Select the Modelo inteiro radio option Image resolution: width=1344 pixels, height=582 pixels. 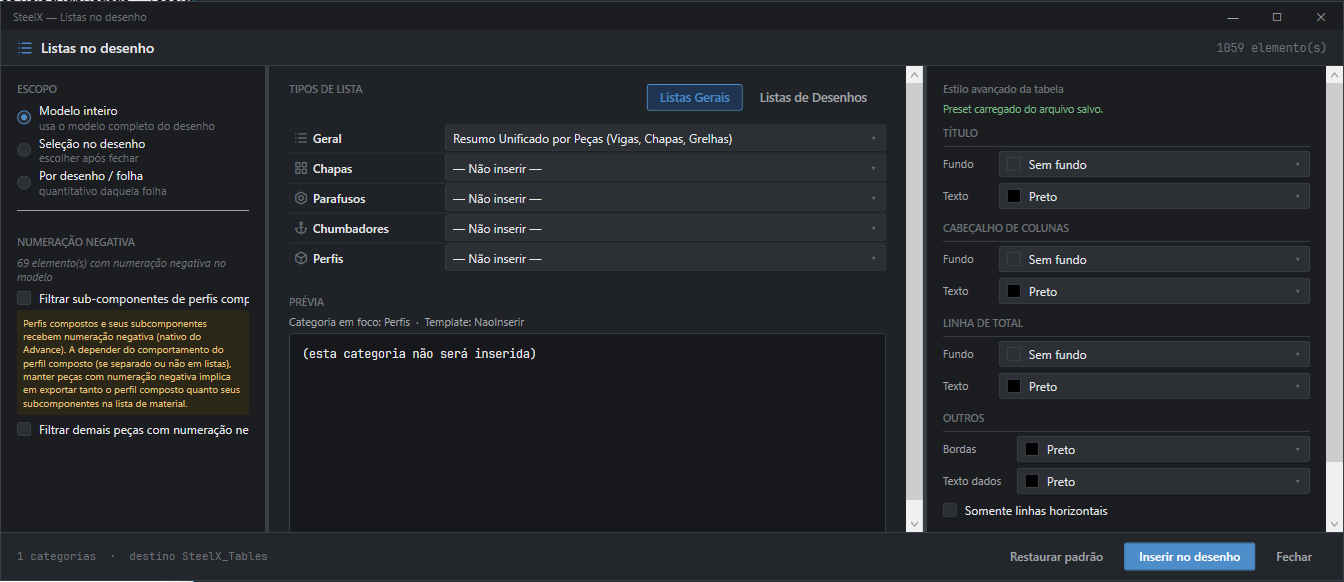(x=24, y=117)
